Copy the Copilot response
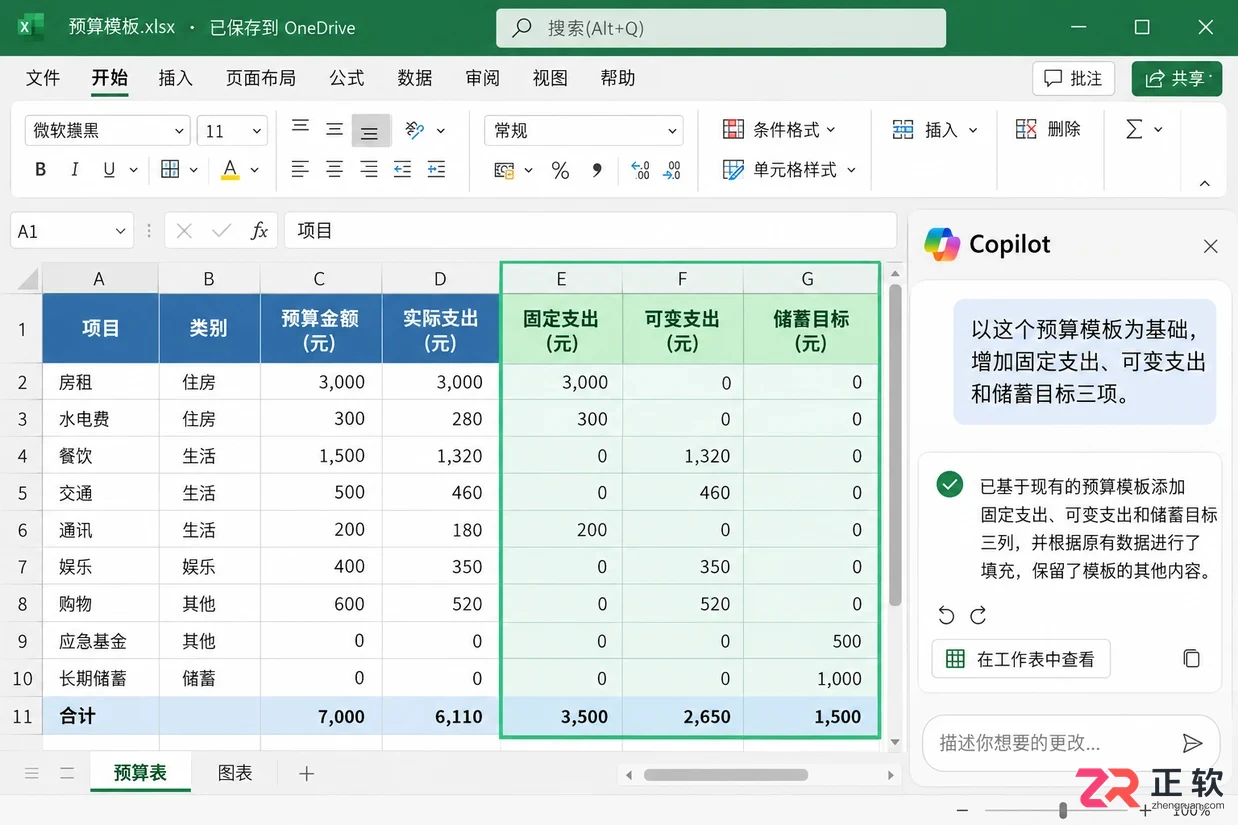 (x=1191, y=658)
